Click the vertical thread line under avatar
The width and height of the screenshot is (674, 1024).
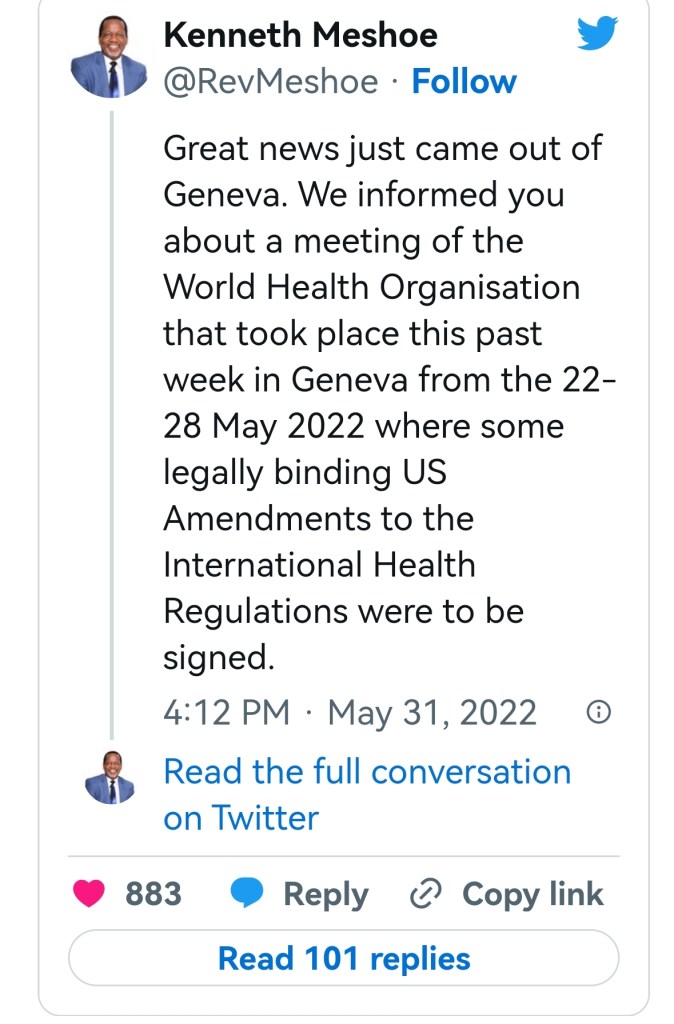coord(111,420)
